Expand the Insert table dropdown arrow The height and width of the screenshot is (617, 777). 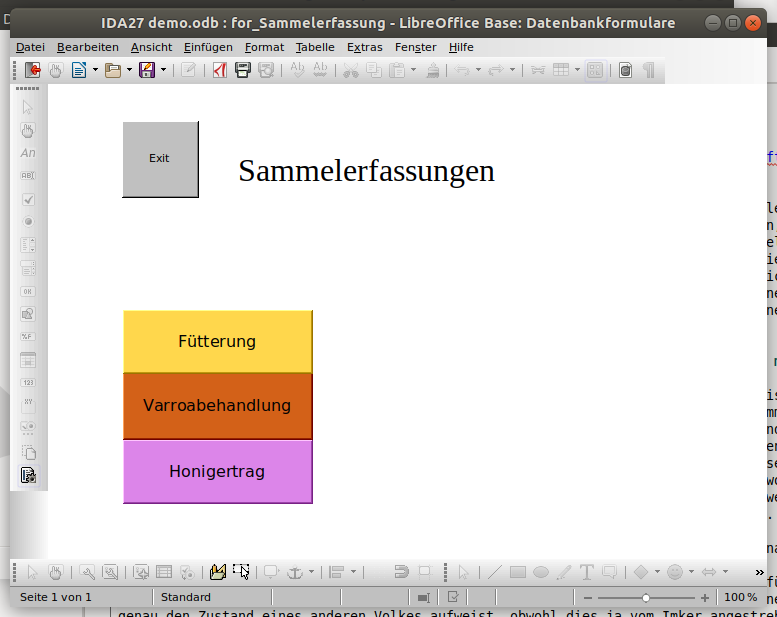click(577, 70)
